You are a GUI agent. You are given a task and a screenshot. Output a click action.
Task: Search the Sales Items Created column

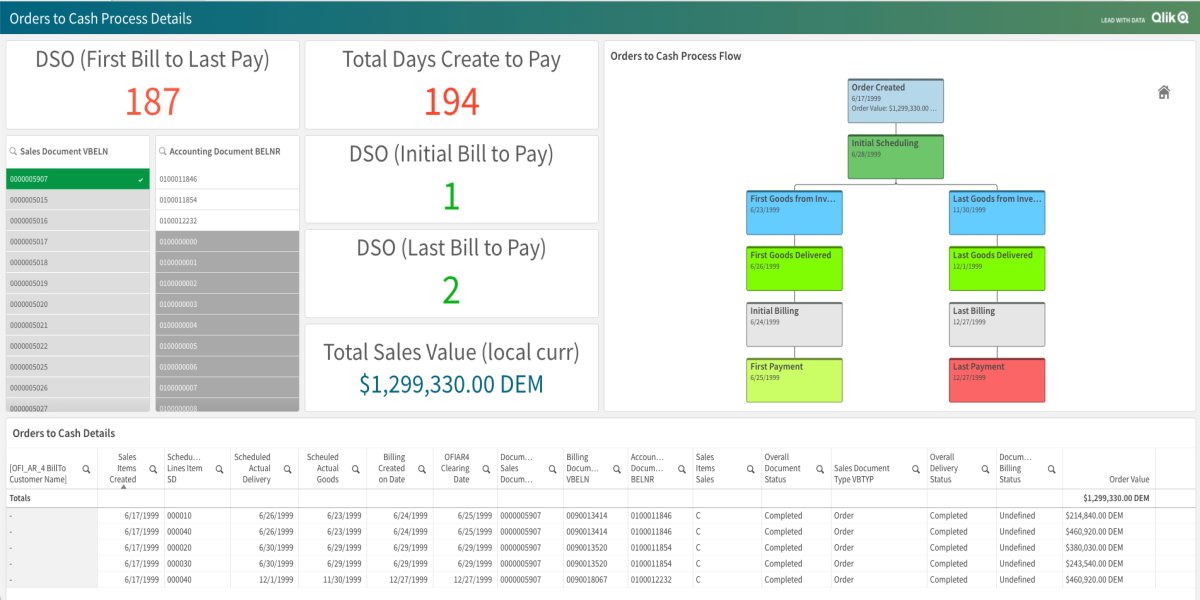click(153, 468)
